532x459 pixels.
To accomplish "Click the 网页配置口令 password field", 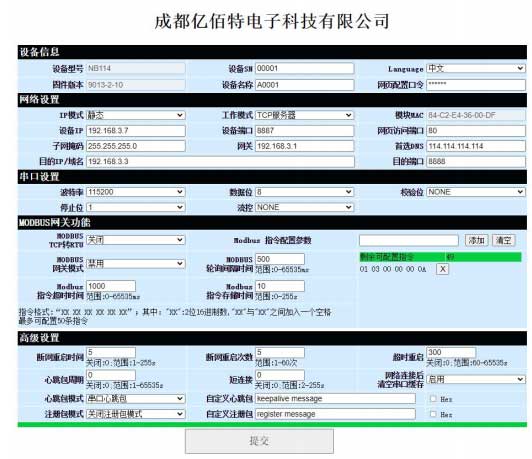I will pyautogui.click(x=476, y=85).
